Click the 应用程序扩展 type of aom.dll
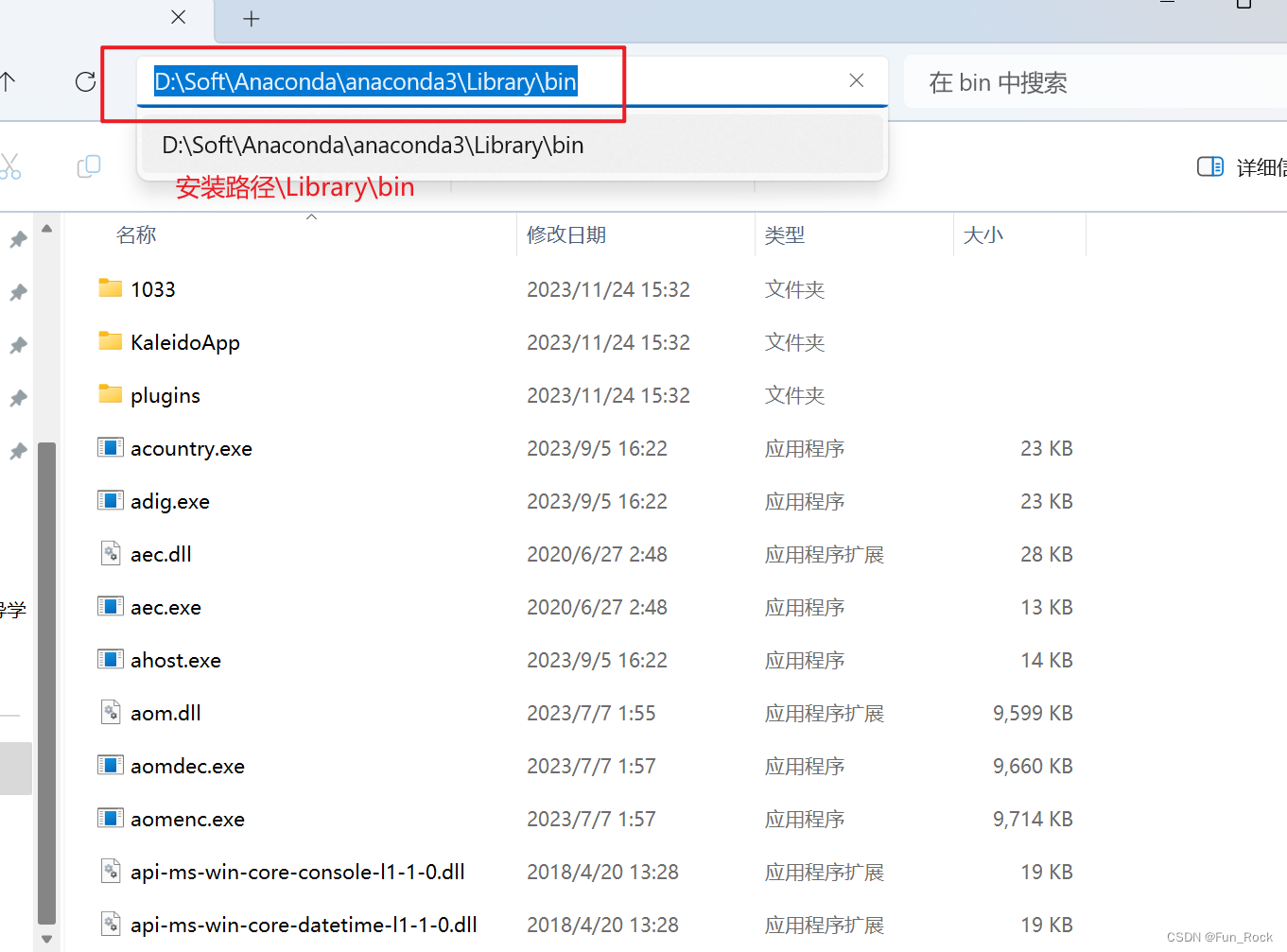1287x952 pixels. (825, 713)
